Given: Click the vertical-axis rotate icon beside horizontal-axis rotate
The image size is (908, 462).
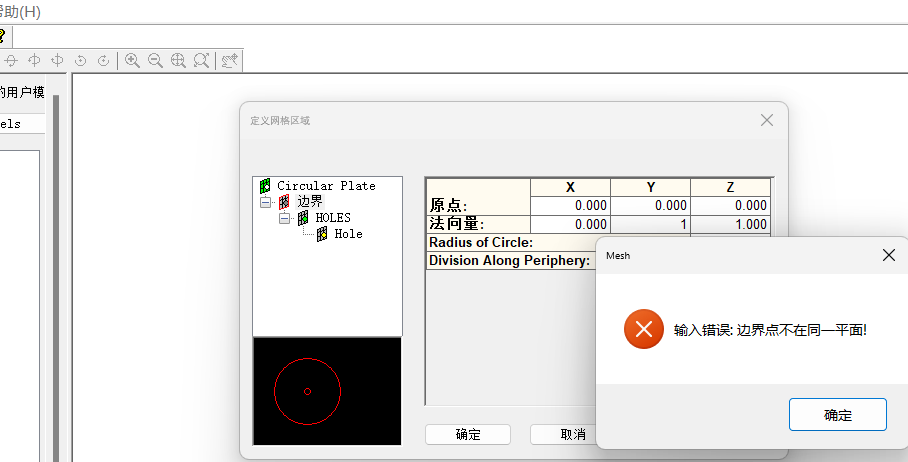Looking at the screenshot, I should [34, 60].
